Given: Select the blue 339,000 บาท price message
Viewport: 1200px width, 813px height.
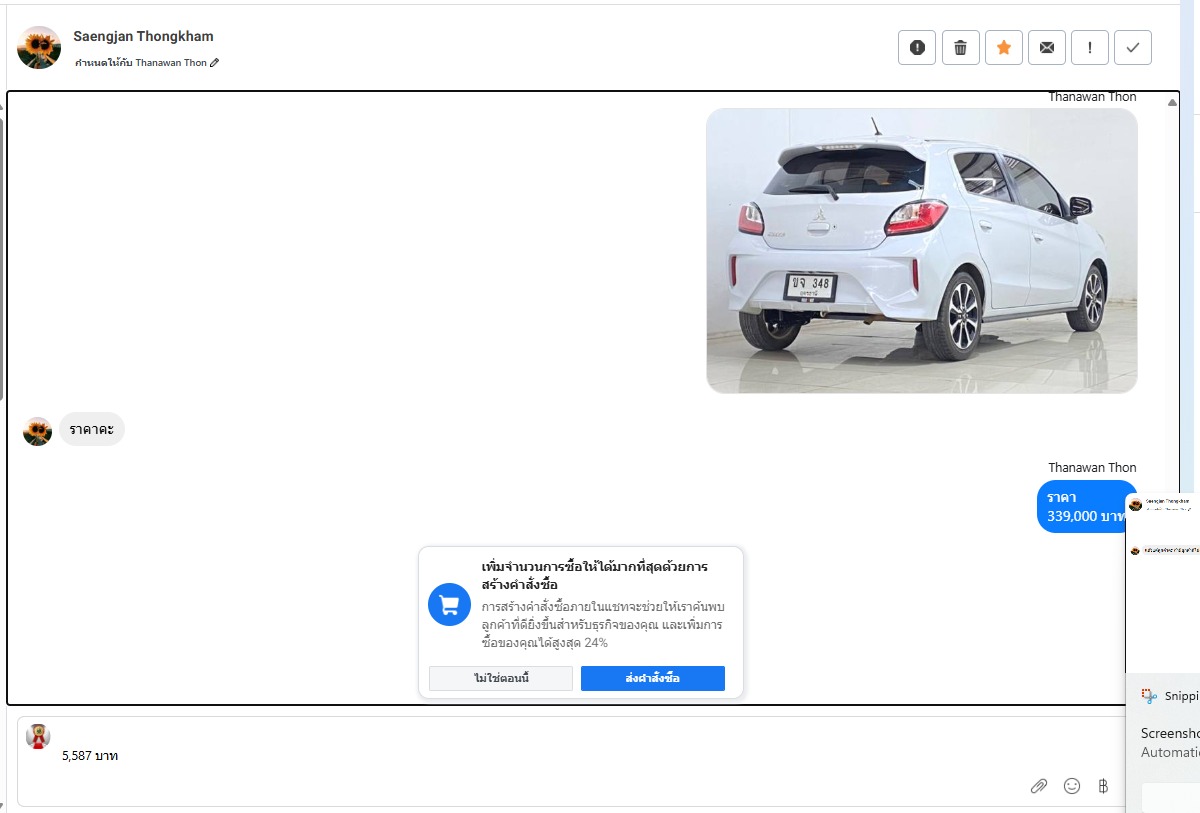Looking at the screenshot, I should click(x=1083, y=507).
